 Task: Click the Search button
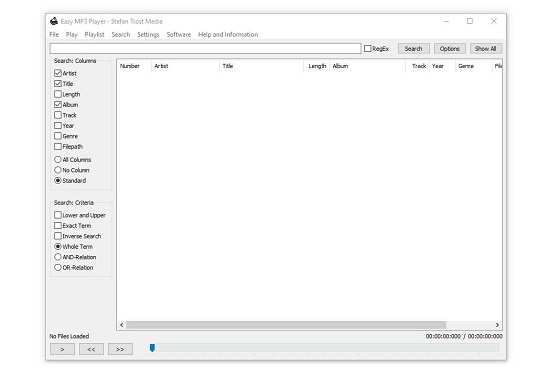pyautogui.click(x=414, y=48)
